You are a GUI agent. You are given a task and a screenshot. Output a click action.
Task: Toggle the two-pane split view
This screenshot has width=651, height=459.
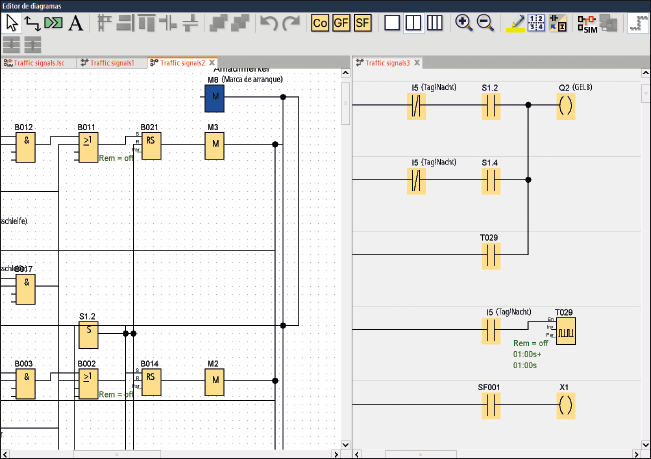[413, 23]
